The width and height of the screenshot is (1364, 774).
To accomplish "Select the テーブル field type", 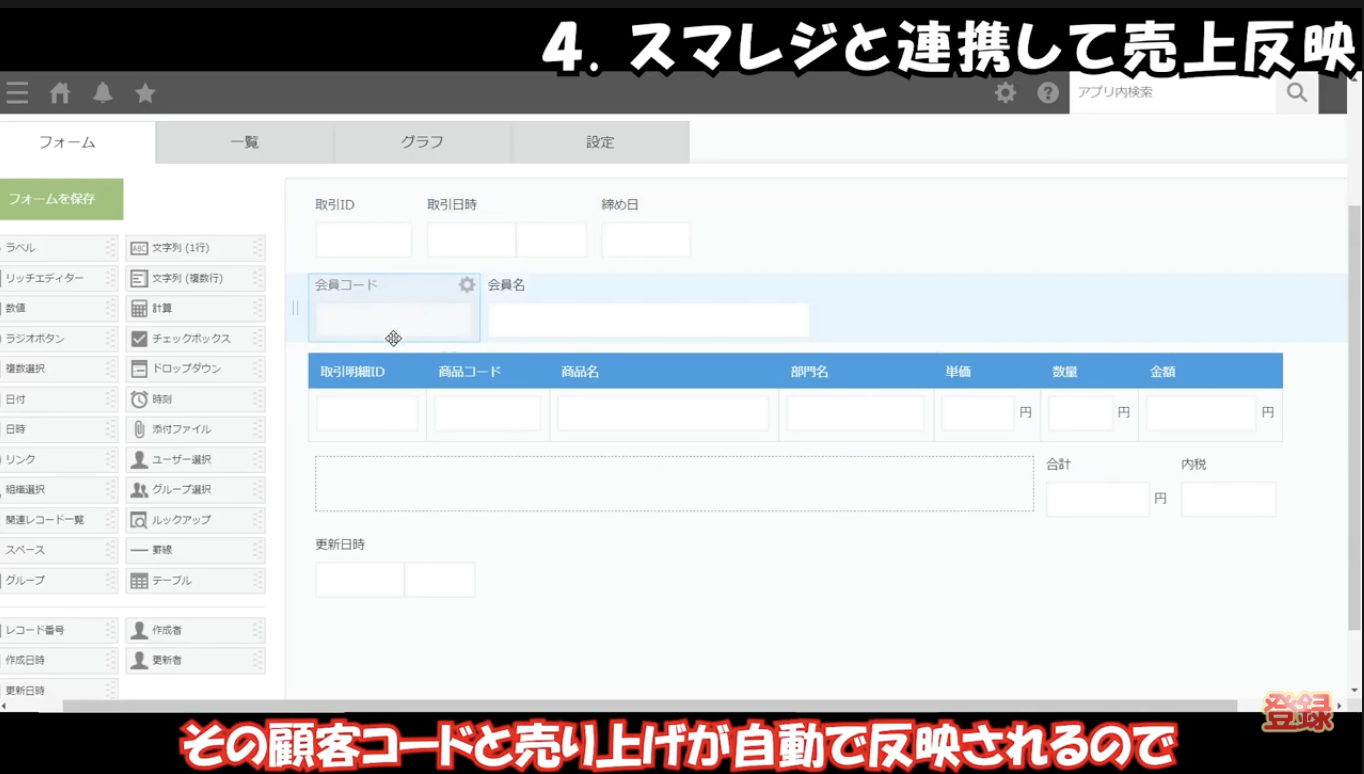I will [194, 580].
